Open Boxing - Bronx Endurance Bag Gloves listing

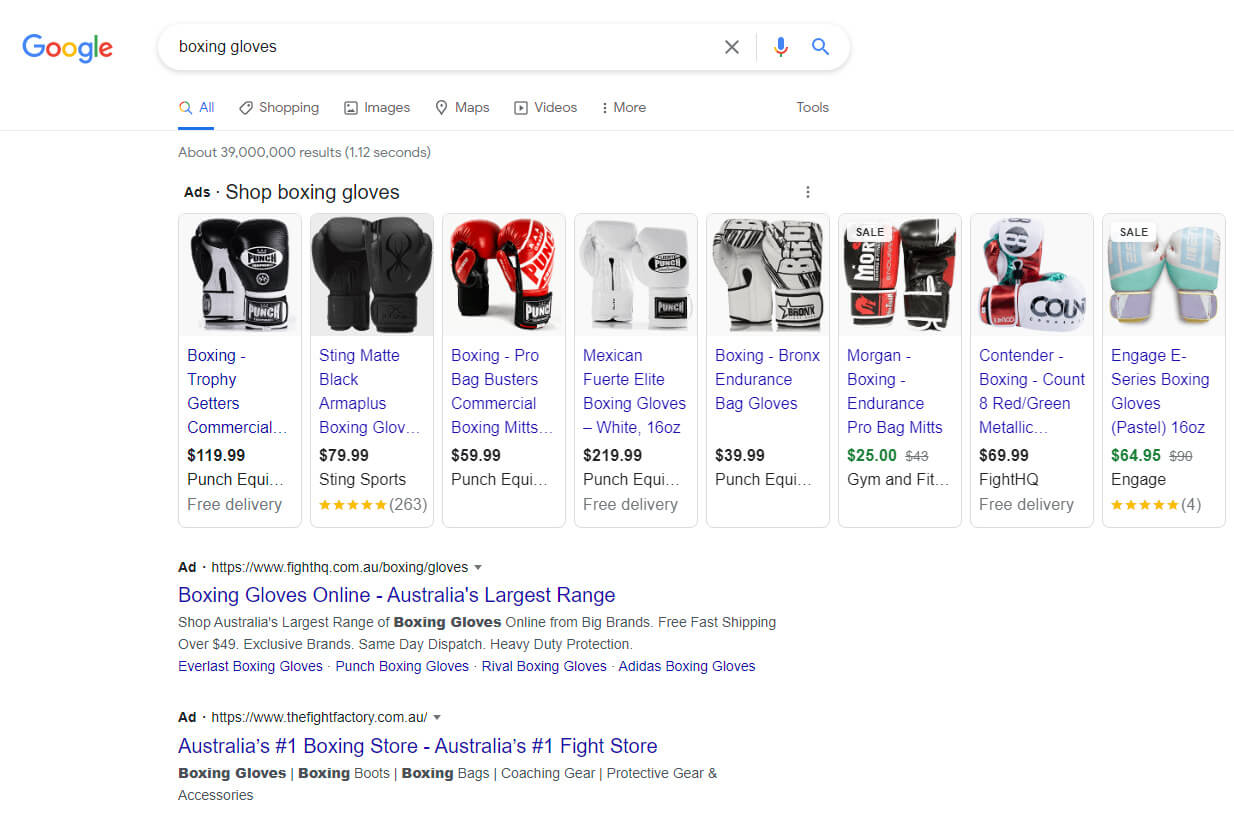pos(767,379)
